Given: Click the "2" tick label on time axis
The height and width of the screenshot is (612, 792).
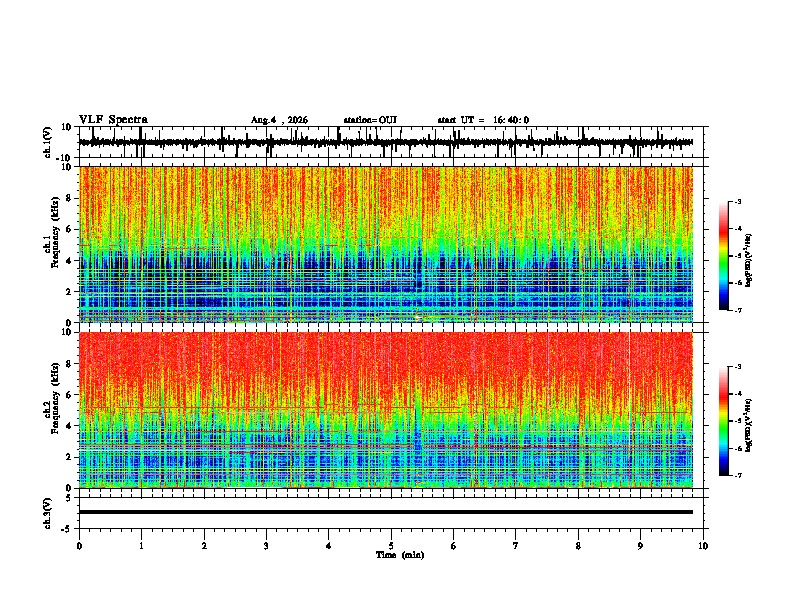Looking at the screenshot, I should click(204, 546).
